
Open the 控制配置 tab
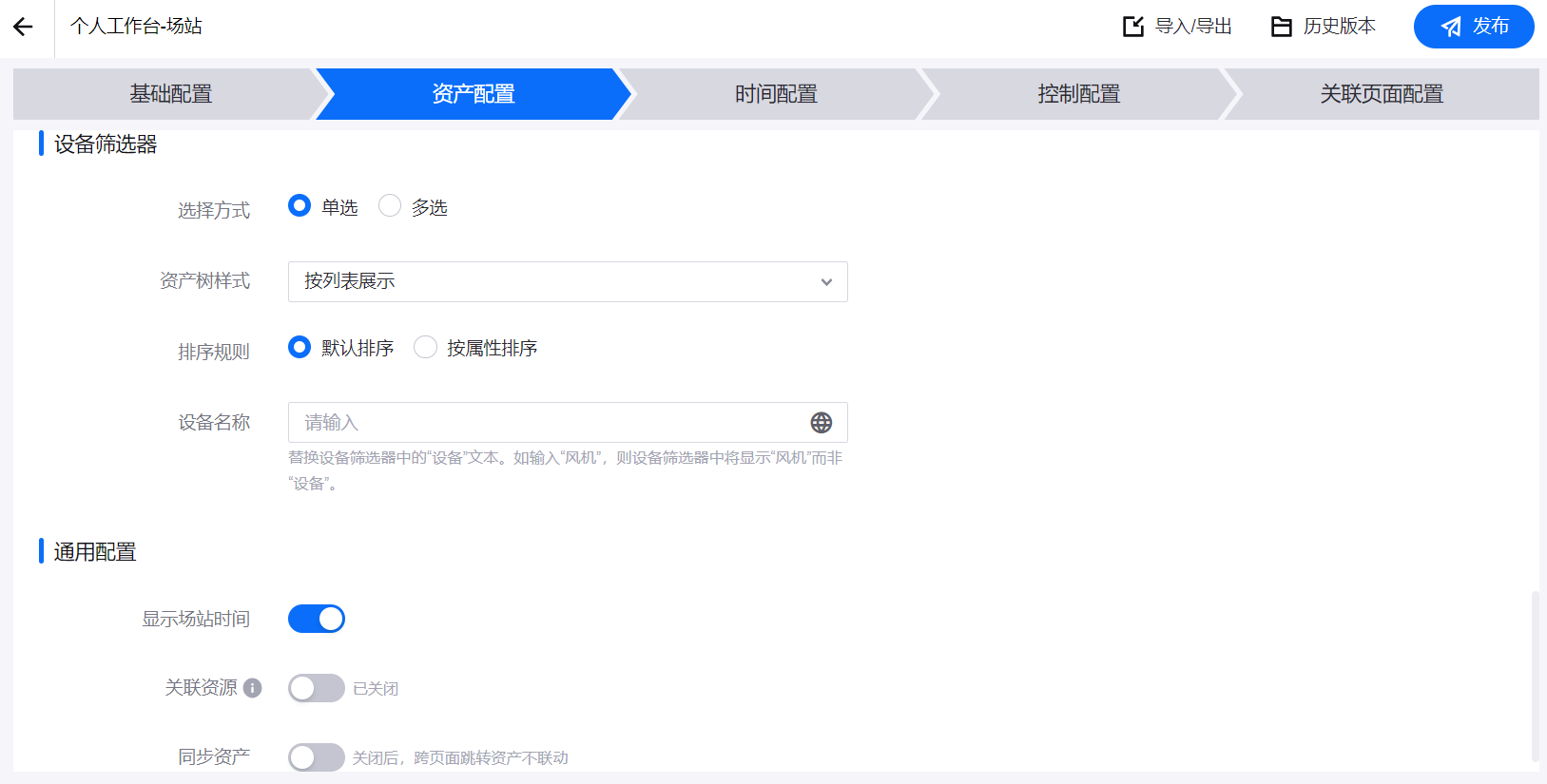(x=1078, y=94)
